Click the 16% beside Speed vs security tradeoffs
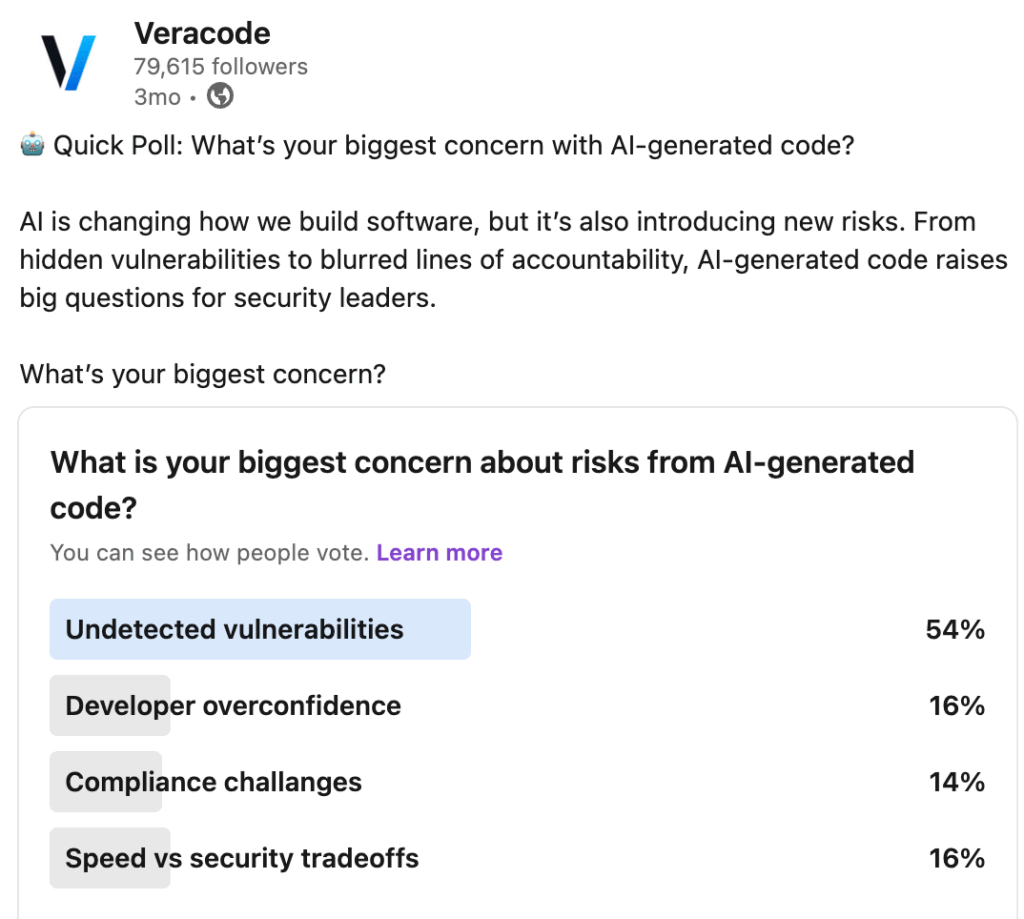This screenshot has height=919, width=1024. (956, 858)
